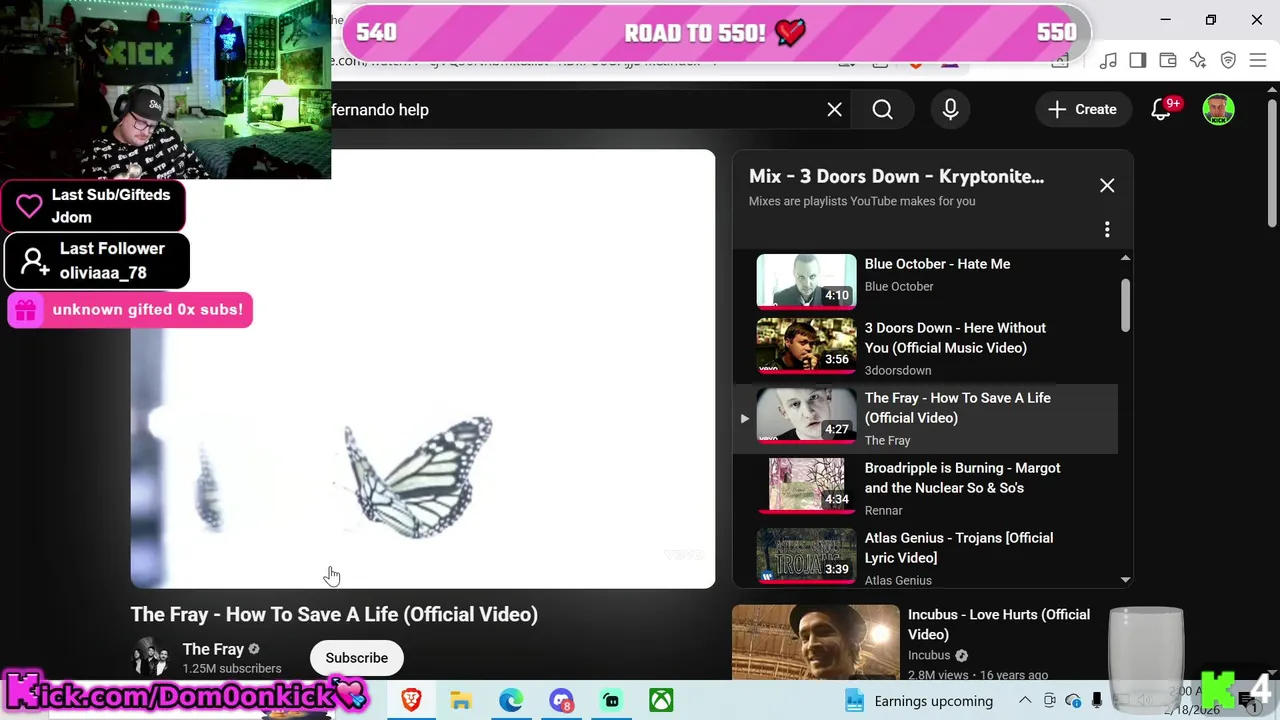The width and height of the screenshot is (1280, 720).
Task: Click the playlist scrollbar thumb
Action: [1125, 304]
